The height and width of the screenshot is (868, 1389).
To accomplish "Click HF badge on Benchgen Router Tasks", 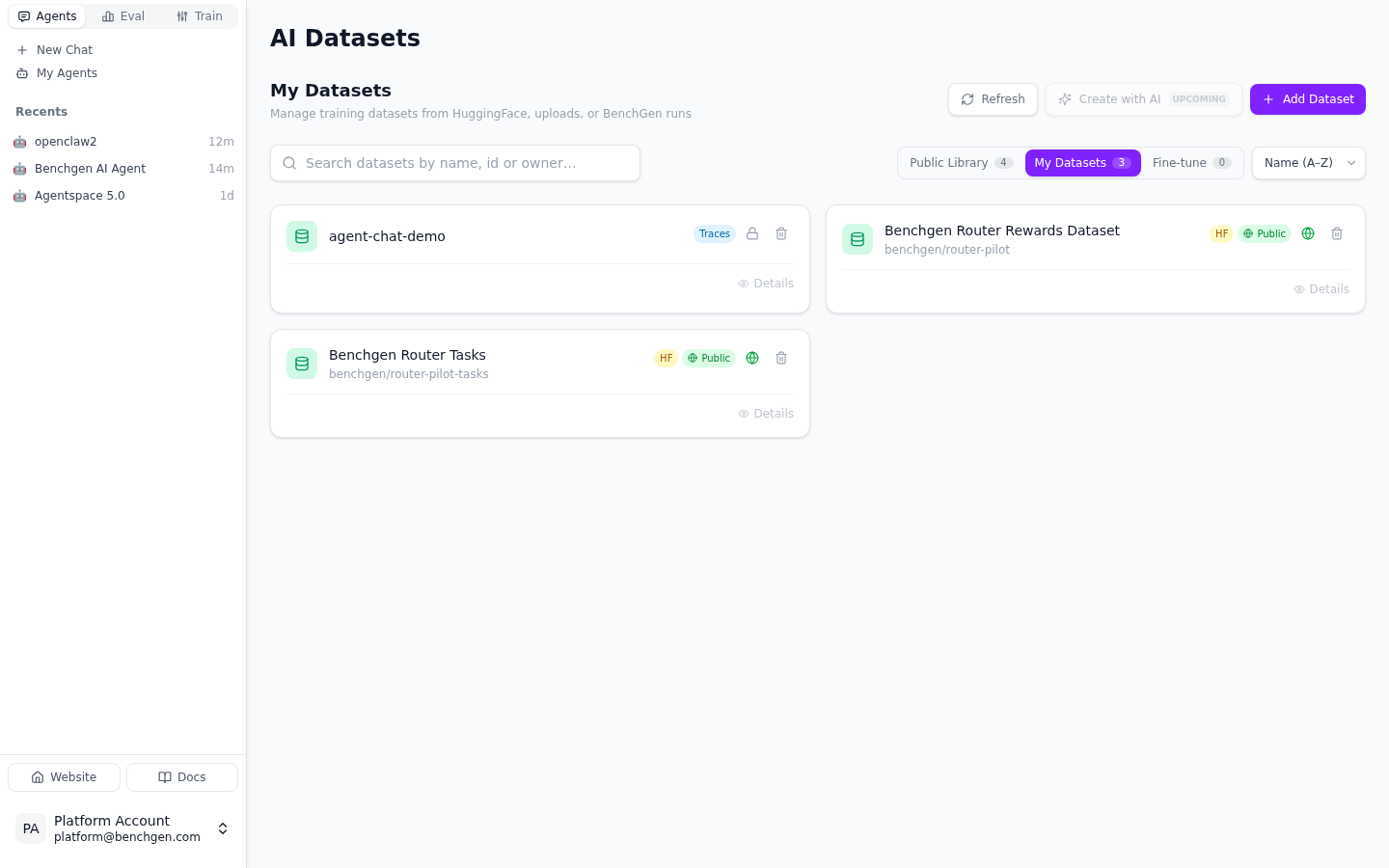I will pos(666,358).
